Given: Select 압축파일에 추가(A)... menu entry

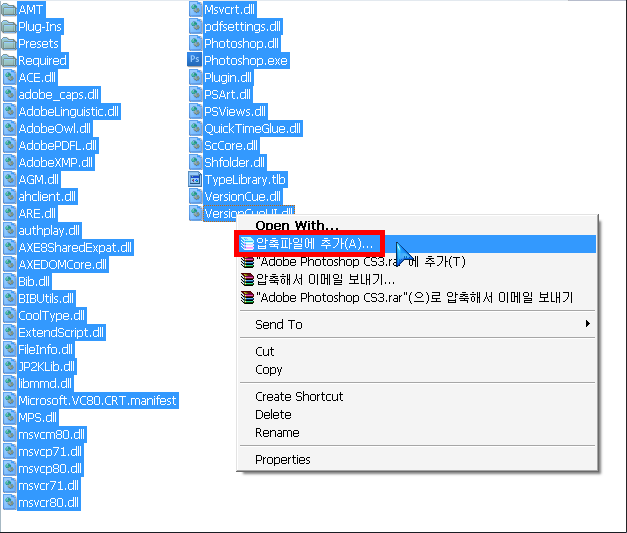Looking at the screenshot, I should click(x=417, y=244).
